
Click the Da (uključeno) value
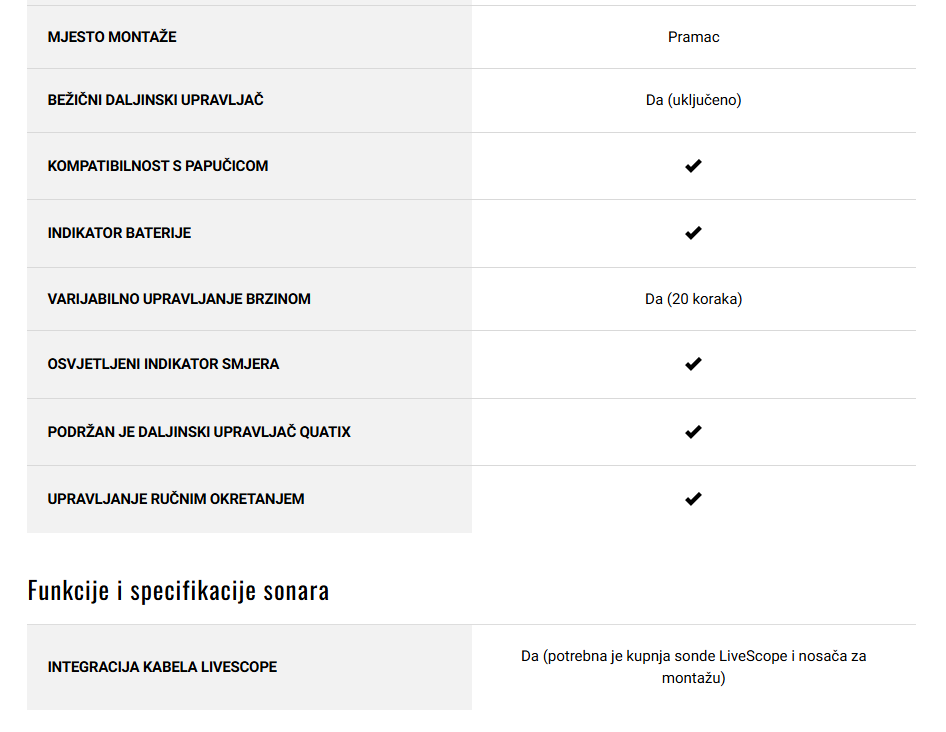[x=693, y=100]
